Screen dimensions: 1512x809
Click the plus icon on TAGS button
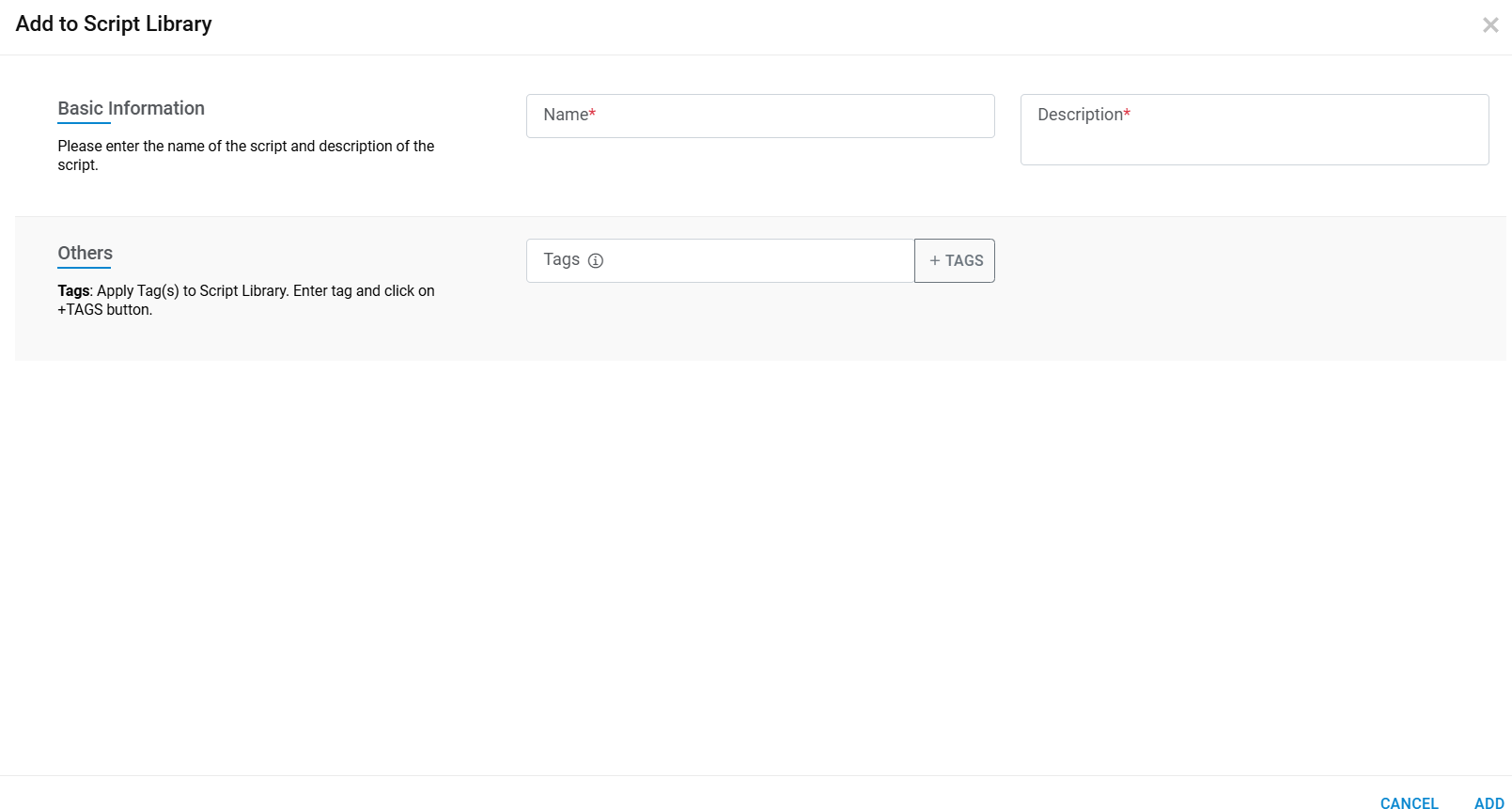(x=935, y=260)
